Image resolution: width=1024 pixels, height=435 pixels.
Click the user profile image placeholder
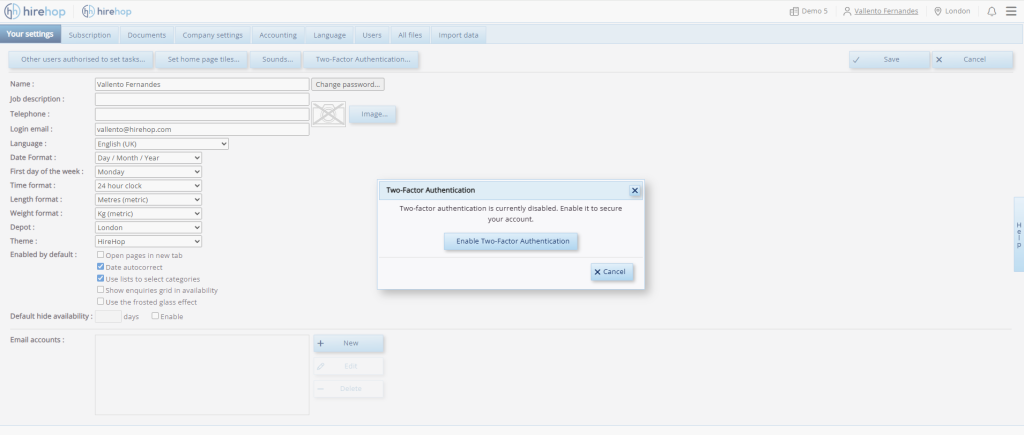328,114
